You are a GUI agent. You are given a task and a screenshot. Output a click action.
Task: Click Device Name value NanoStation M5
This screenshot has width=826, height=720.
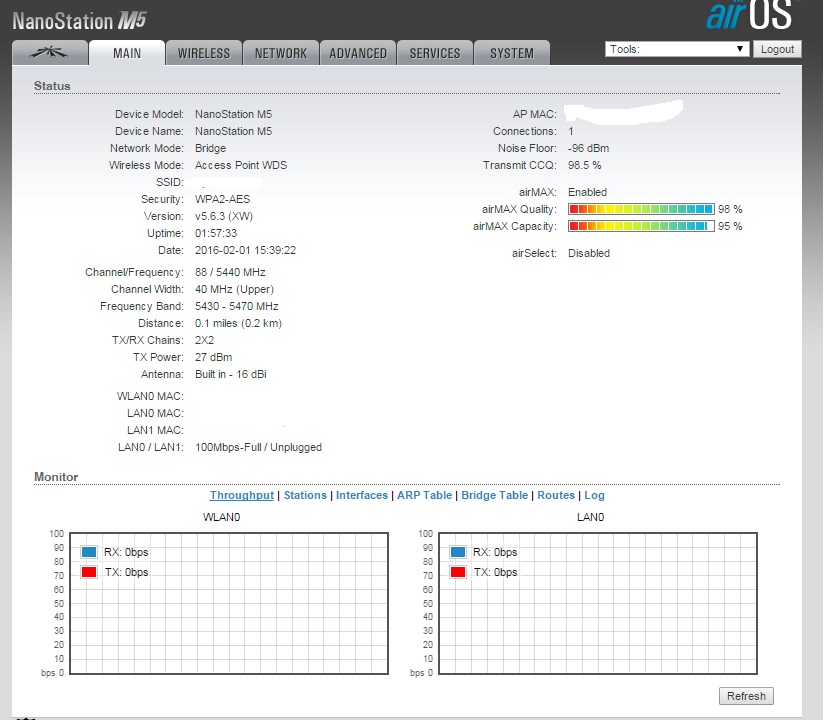tap(233, 131)
